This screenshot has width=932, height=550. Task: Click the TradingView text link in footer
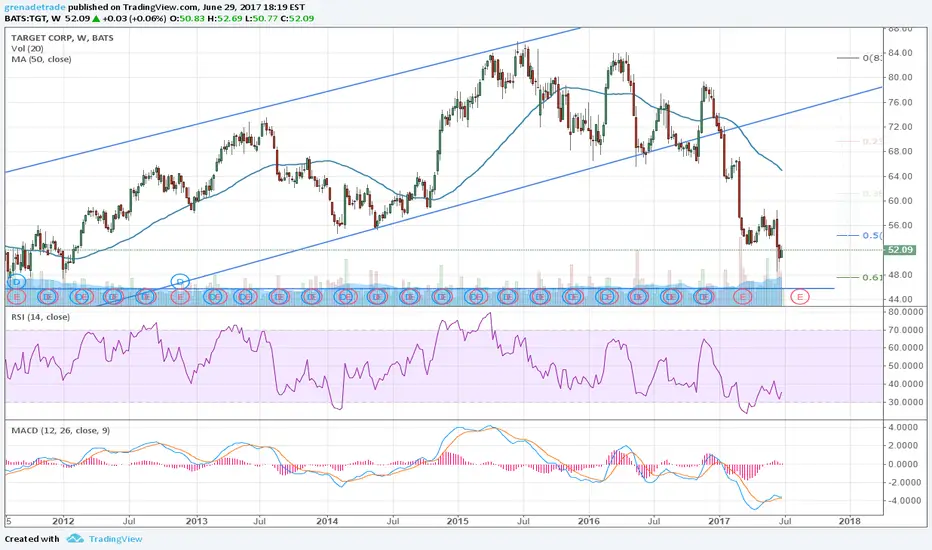pyautogui.click(x=115, y=539)
